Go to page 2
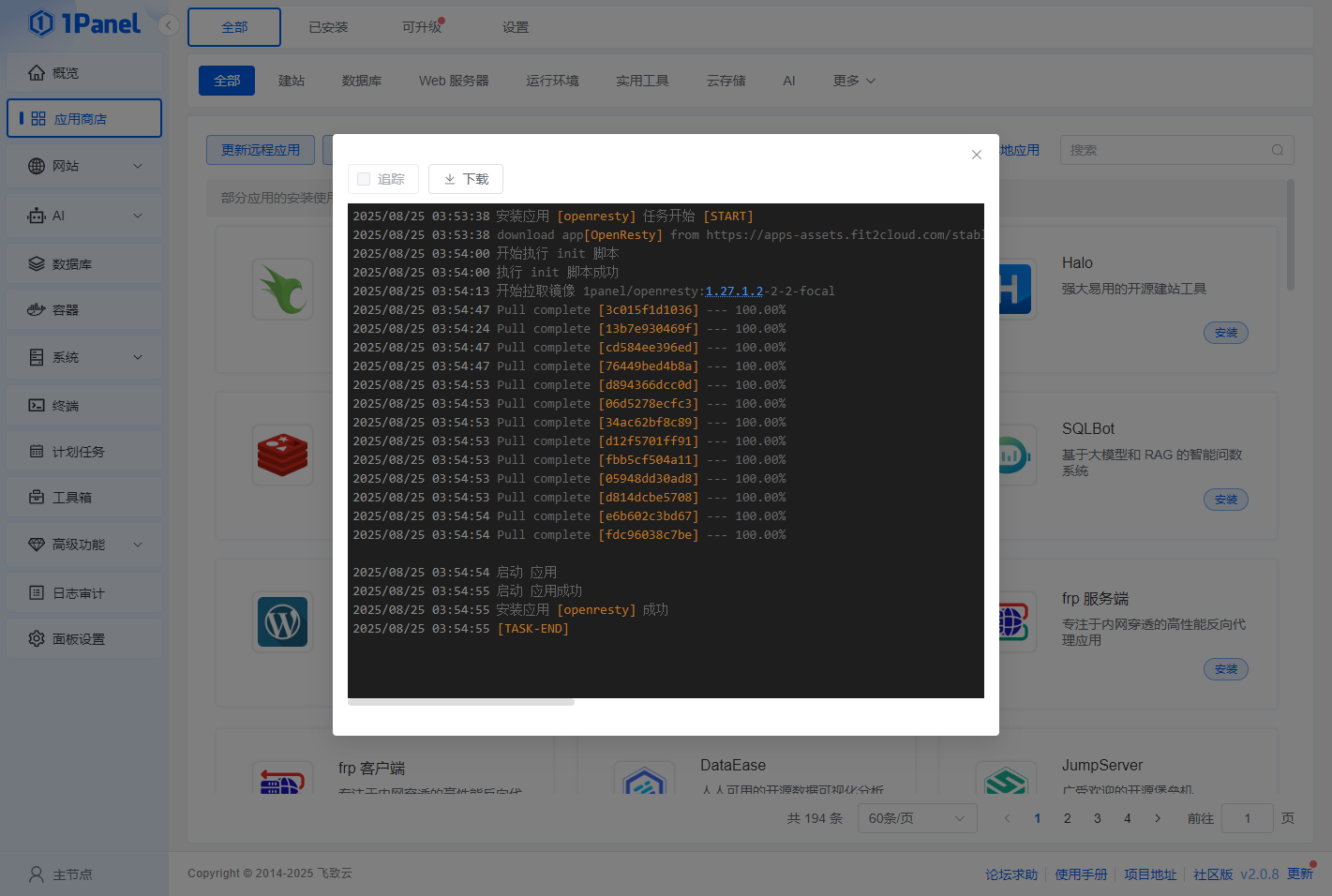 [1067, 818]
